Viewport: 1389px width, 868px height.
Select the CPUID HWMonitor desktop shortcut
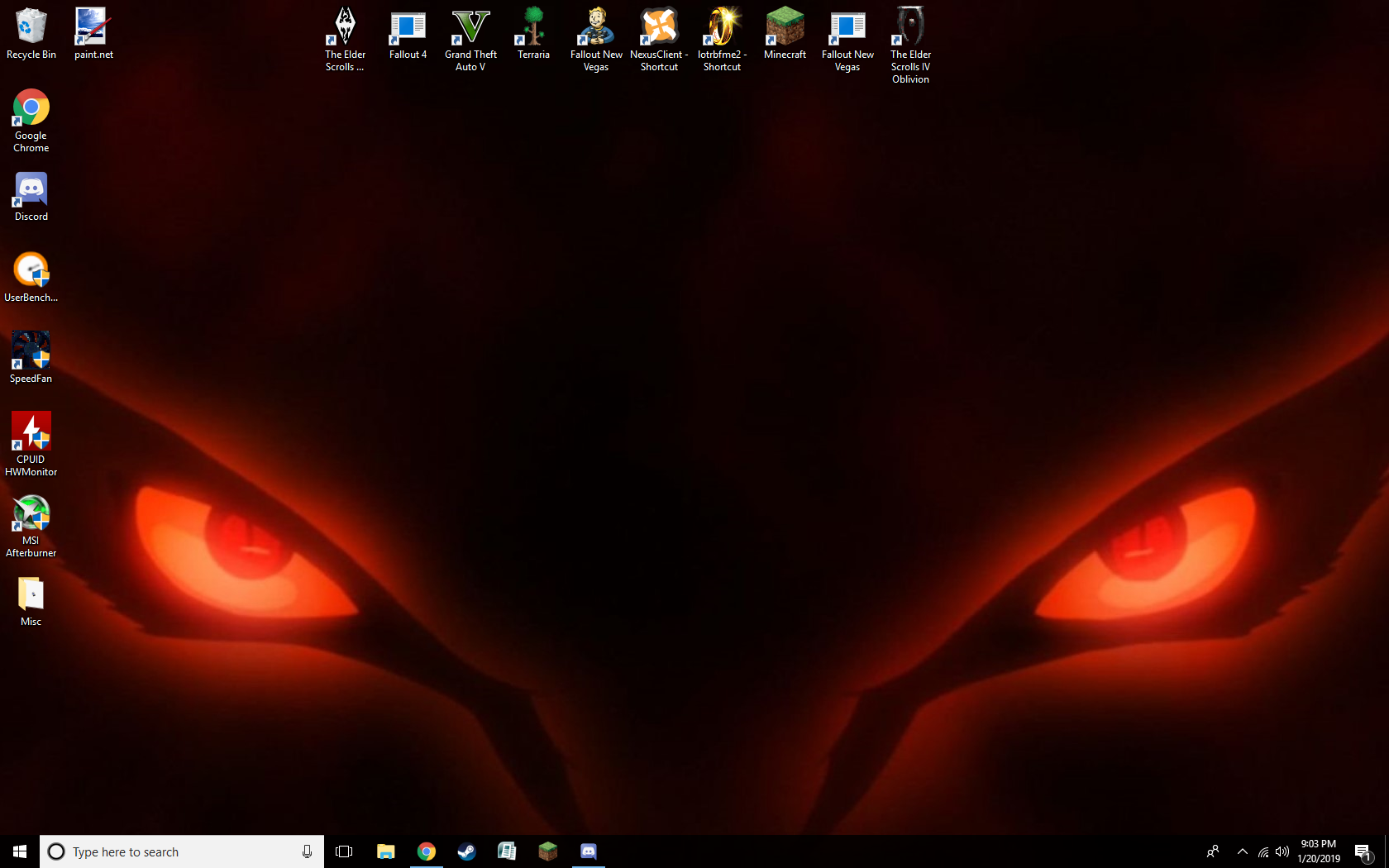tap(31, 444)
